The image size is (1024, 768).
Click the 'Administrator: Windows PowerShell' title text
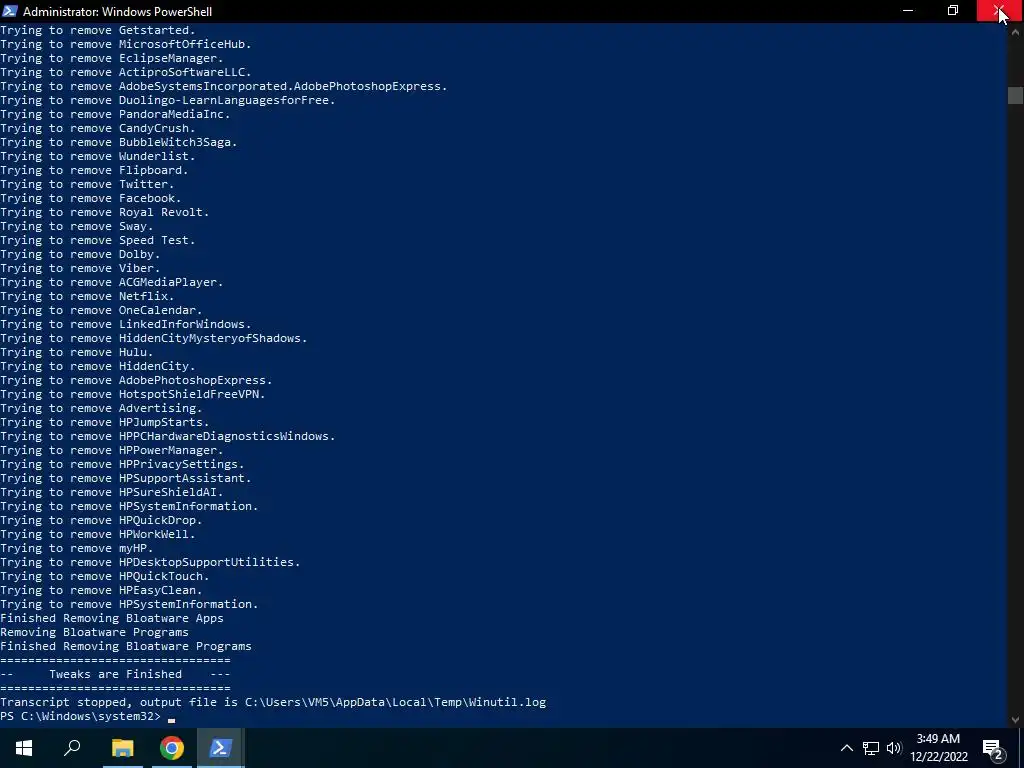pyautogui.click(x=118, y=12)
